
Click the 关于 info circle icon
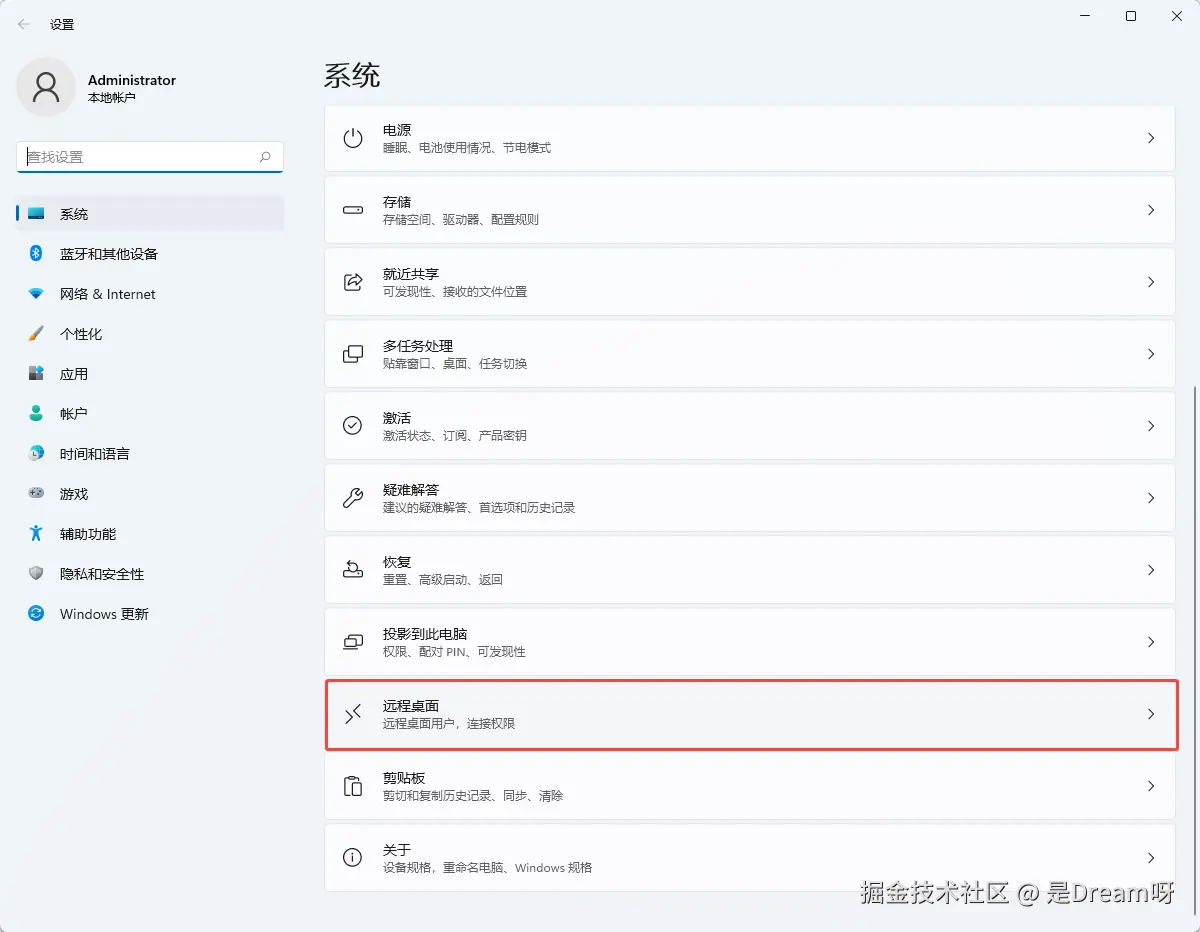click(353, 858)
